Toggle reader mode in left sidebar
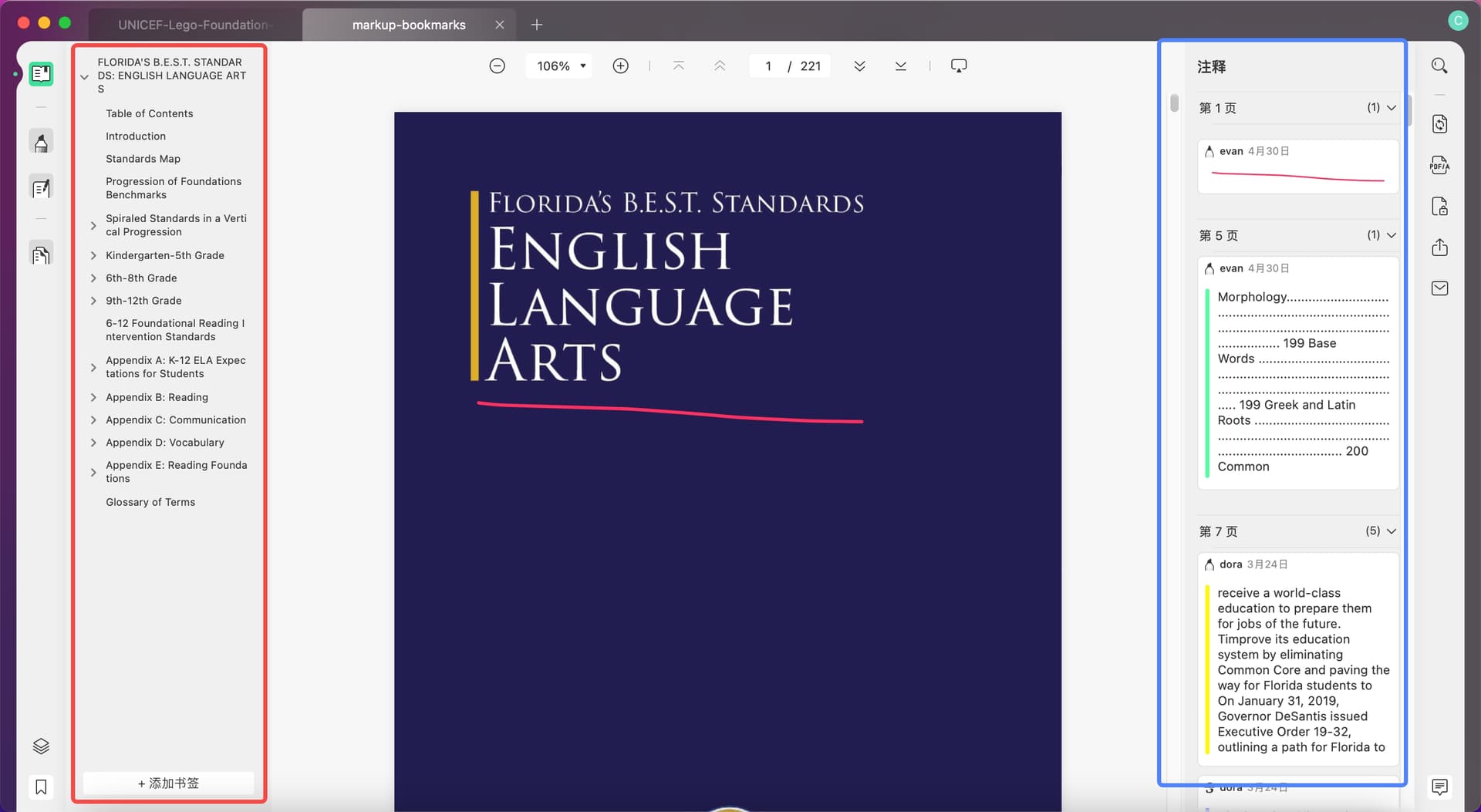Viewport: 1481px width, 812px height. point(41,74)
